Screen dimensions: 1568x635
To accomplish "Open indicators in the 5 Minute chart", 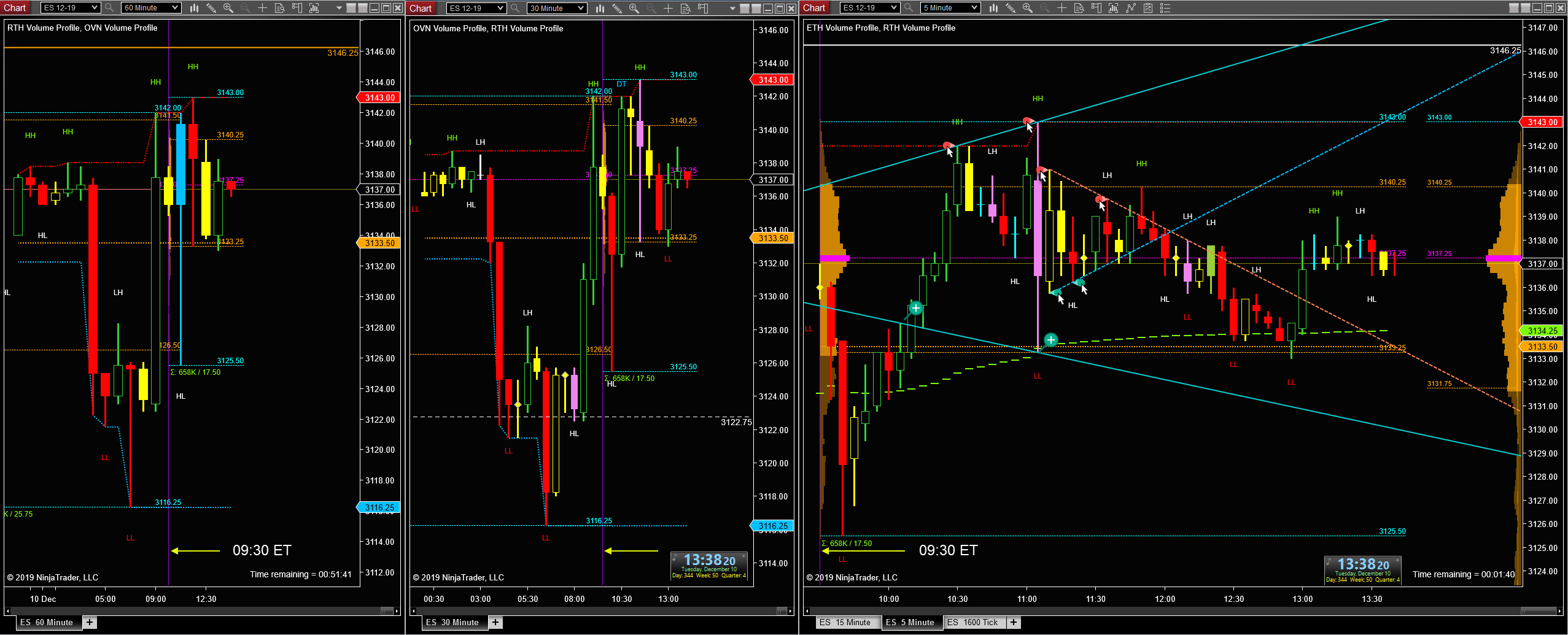I will tap(1114, 8).
